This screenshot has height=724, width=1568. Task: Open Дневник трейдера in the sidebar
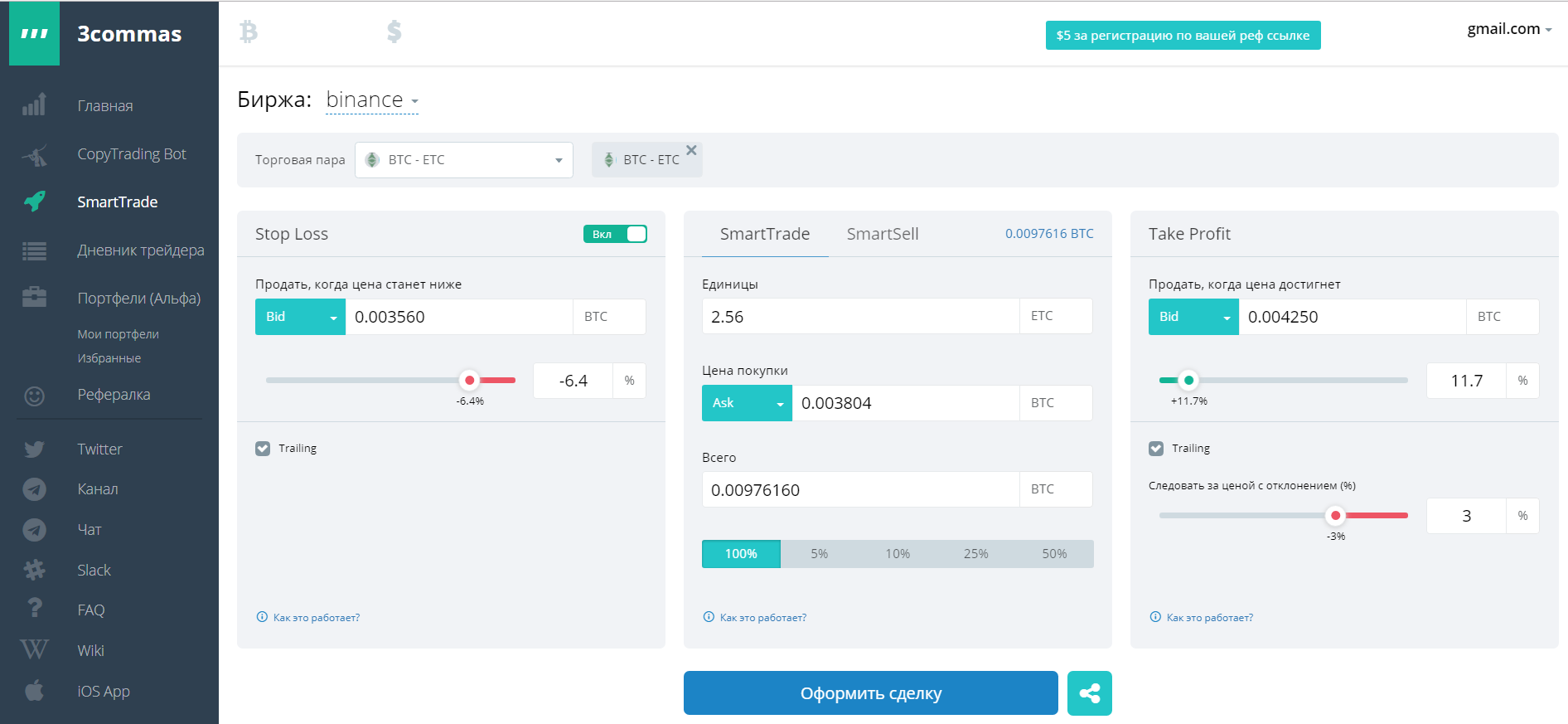[141, 250]
